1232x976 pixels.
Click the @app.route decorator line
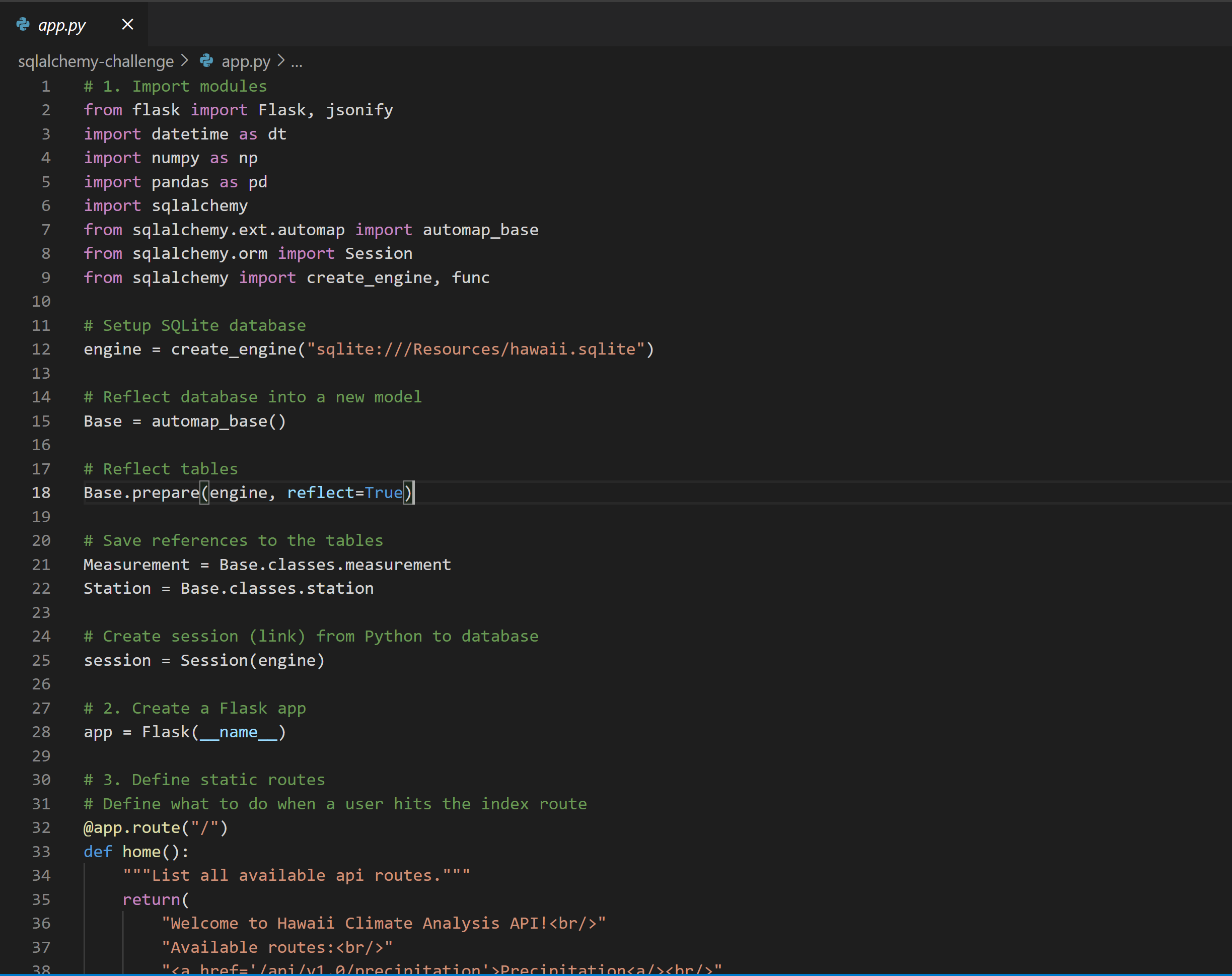pyautogui.click(x=156, y=827)
